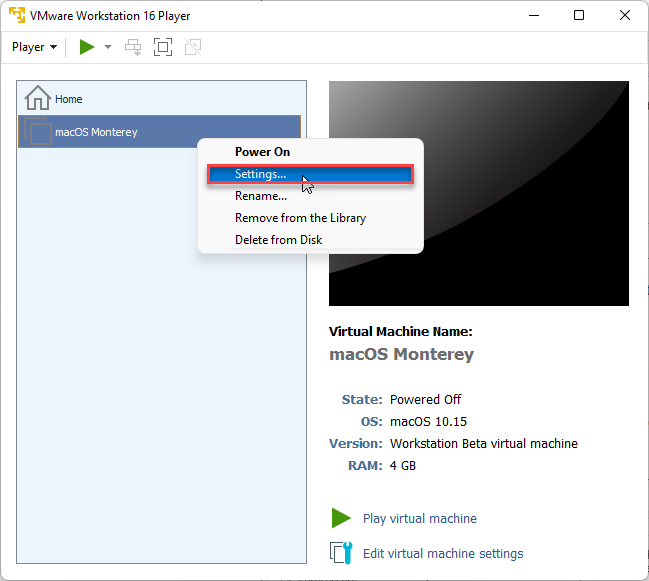The width and height of the screenshot is (649, 581).
Task: Click the 4 GB RAM value
Action: pyautogui.click(x=403, y=466)
